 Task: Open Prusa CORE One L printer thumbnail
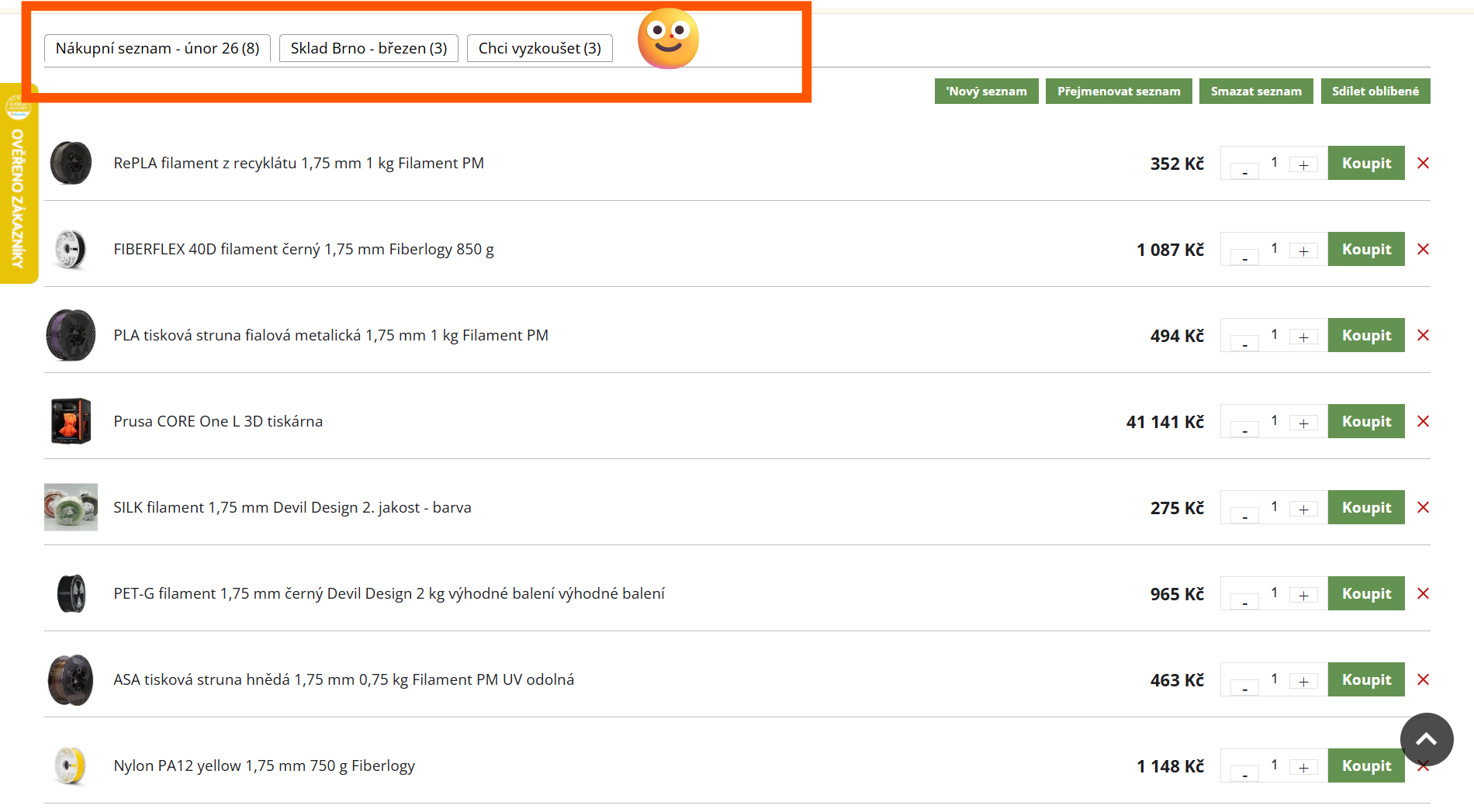pyautogui.click(x=71, y=421)
